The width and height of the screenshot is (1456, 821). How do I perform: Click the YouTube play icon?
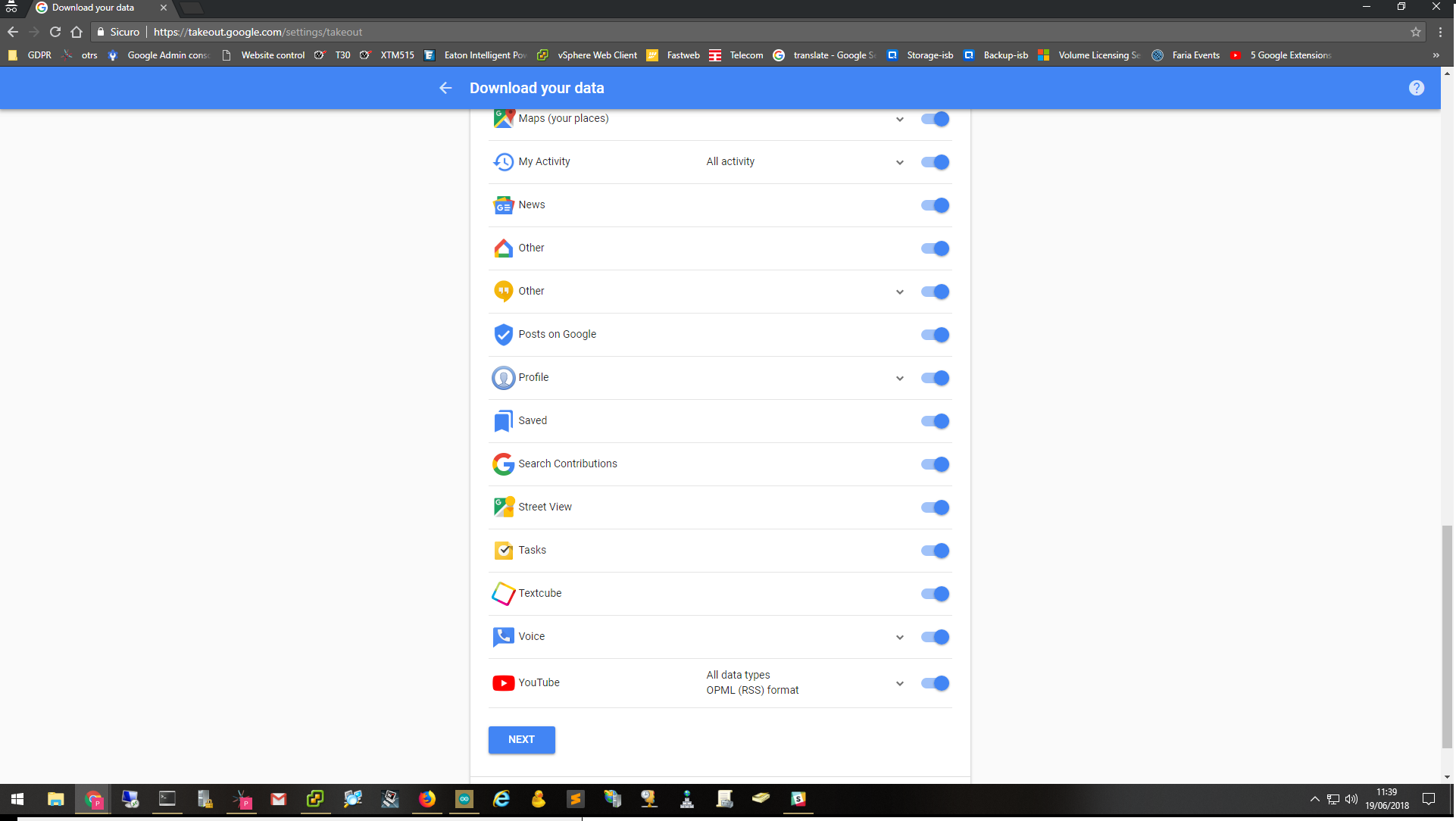coord(503,683)
